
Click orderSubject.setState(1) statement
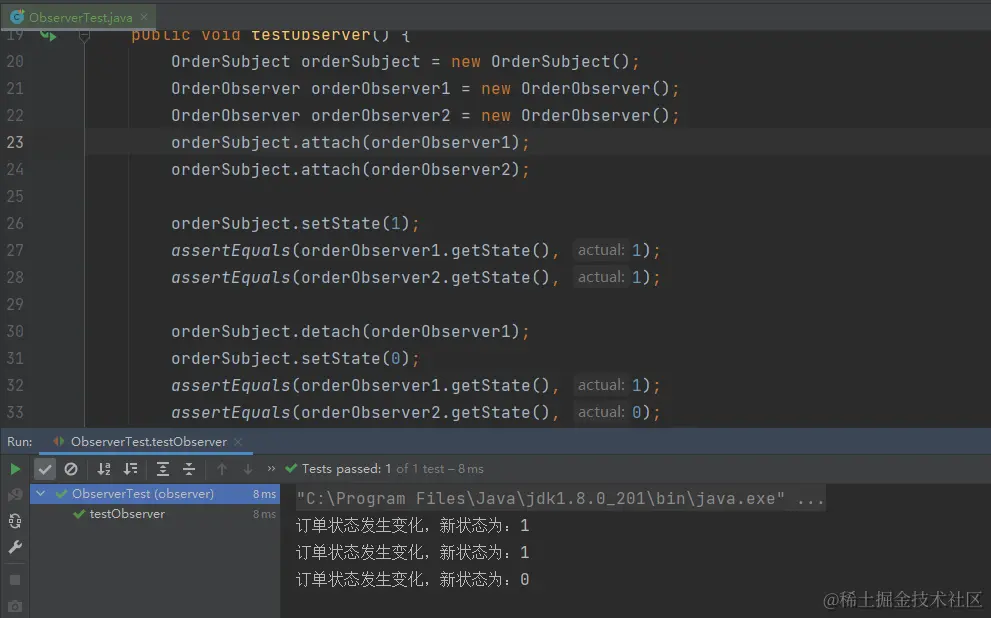pyautogui.click(x=295, y=224)
